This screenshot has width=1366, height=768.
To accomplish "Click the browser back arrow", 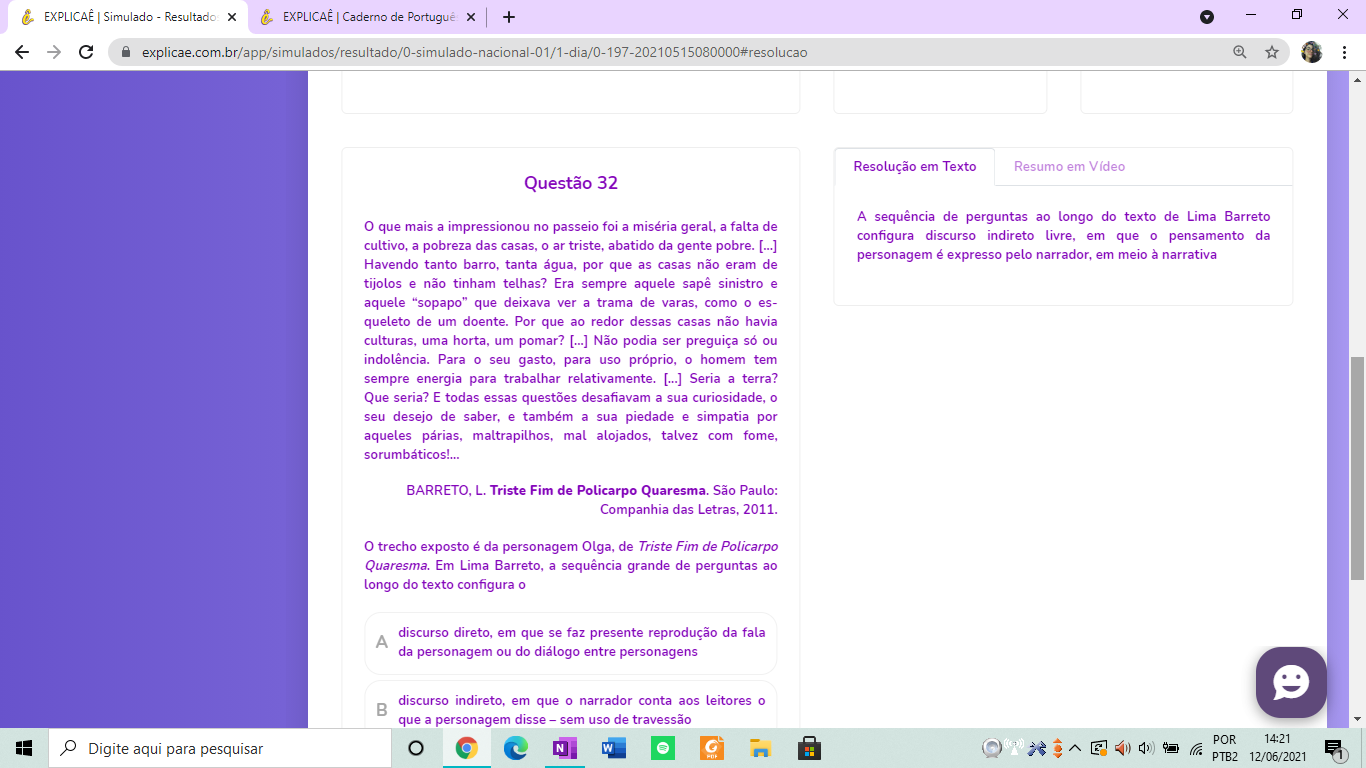I will [22, 52].
